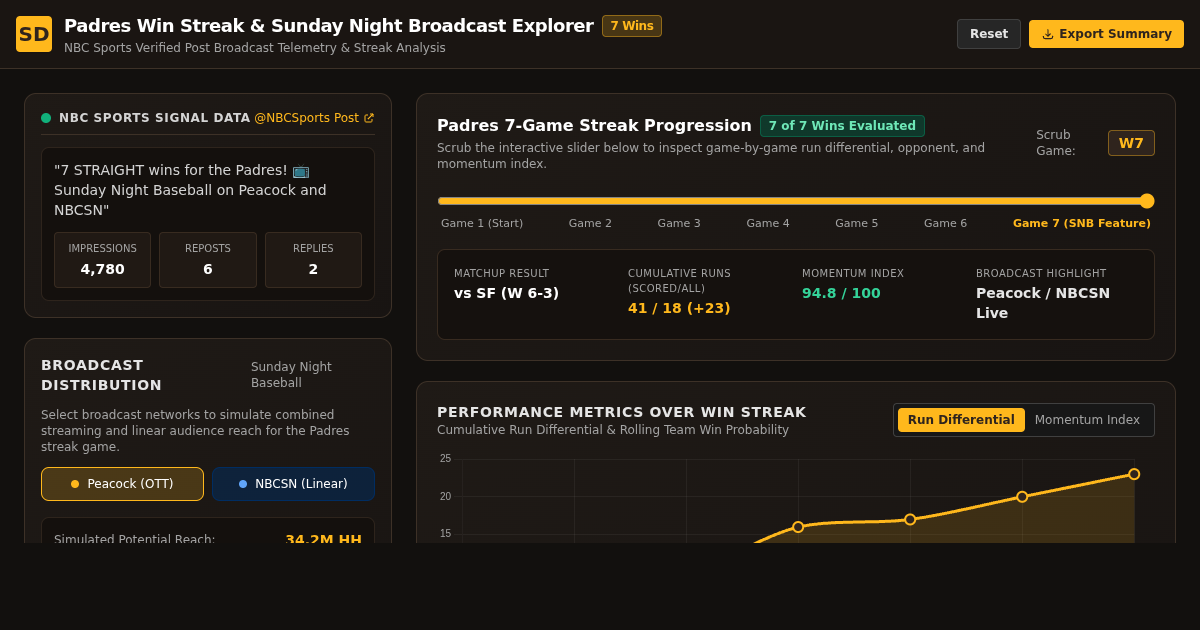Click the chart point at value 20
The image size is (1200, 630).
click(1022, 497)
